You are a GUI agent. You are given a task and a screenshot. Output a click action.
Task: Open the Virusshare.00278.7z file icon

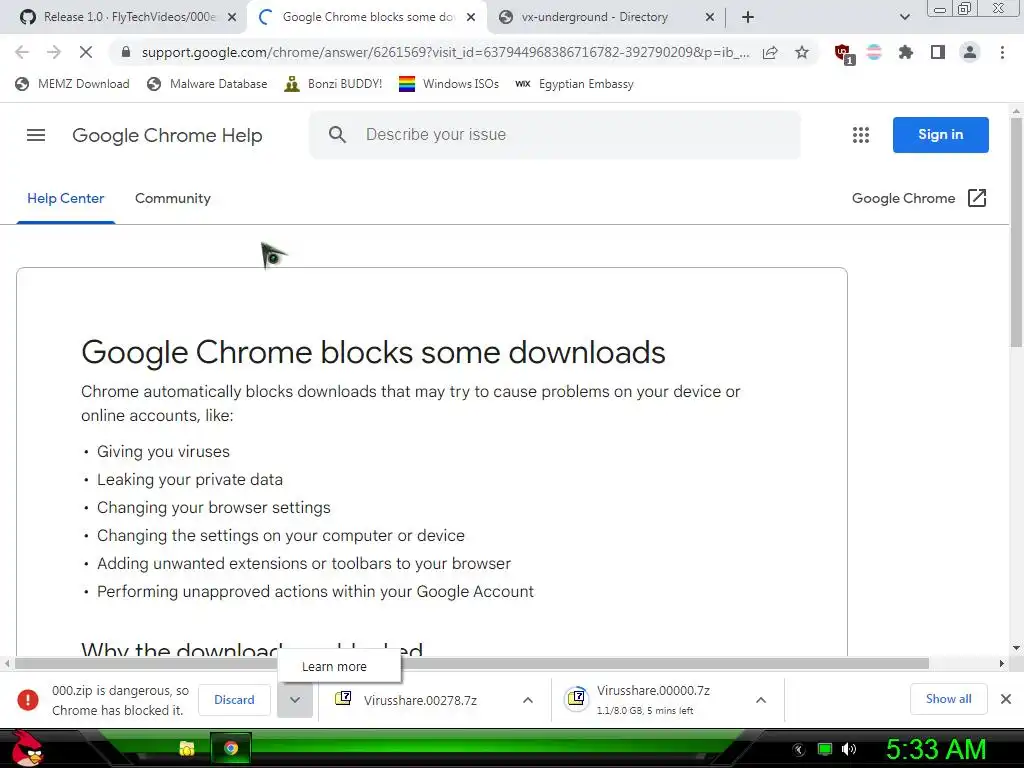[343, 699]
